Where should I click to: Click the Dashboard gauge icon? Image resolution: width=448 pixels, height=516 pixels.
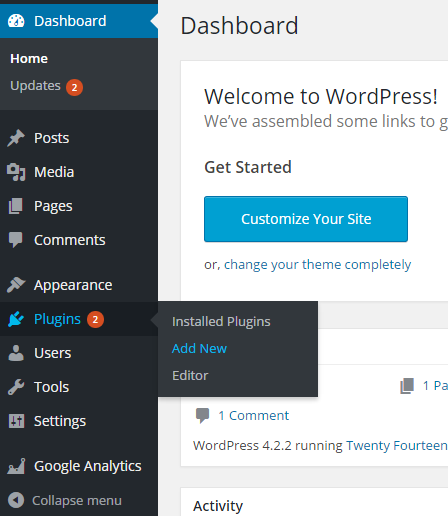point(16,21)
